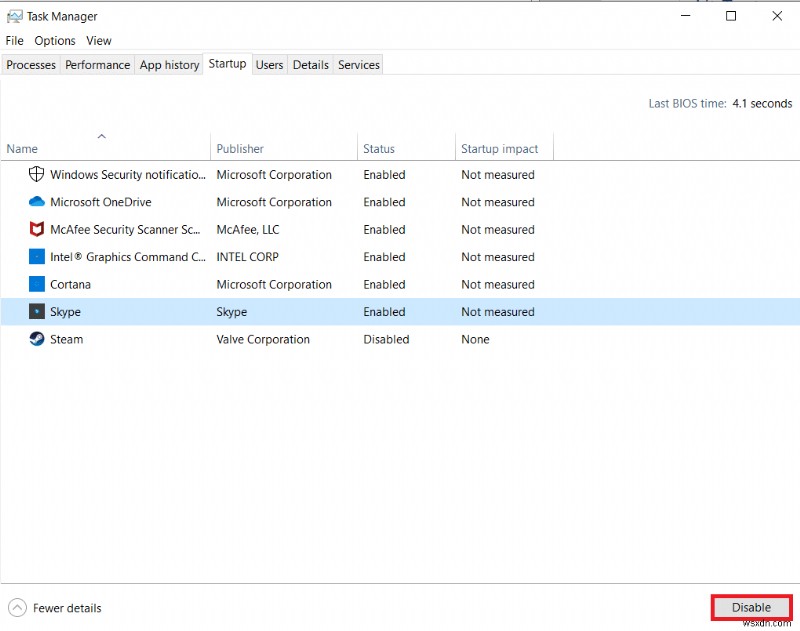This screenshot has height=631, width=800.
Task: Switch to the Processes tab
Action: pos(30,64)
